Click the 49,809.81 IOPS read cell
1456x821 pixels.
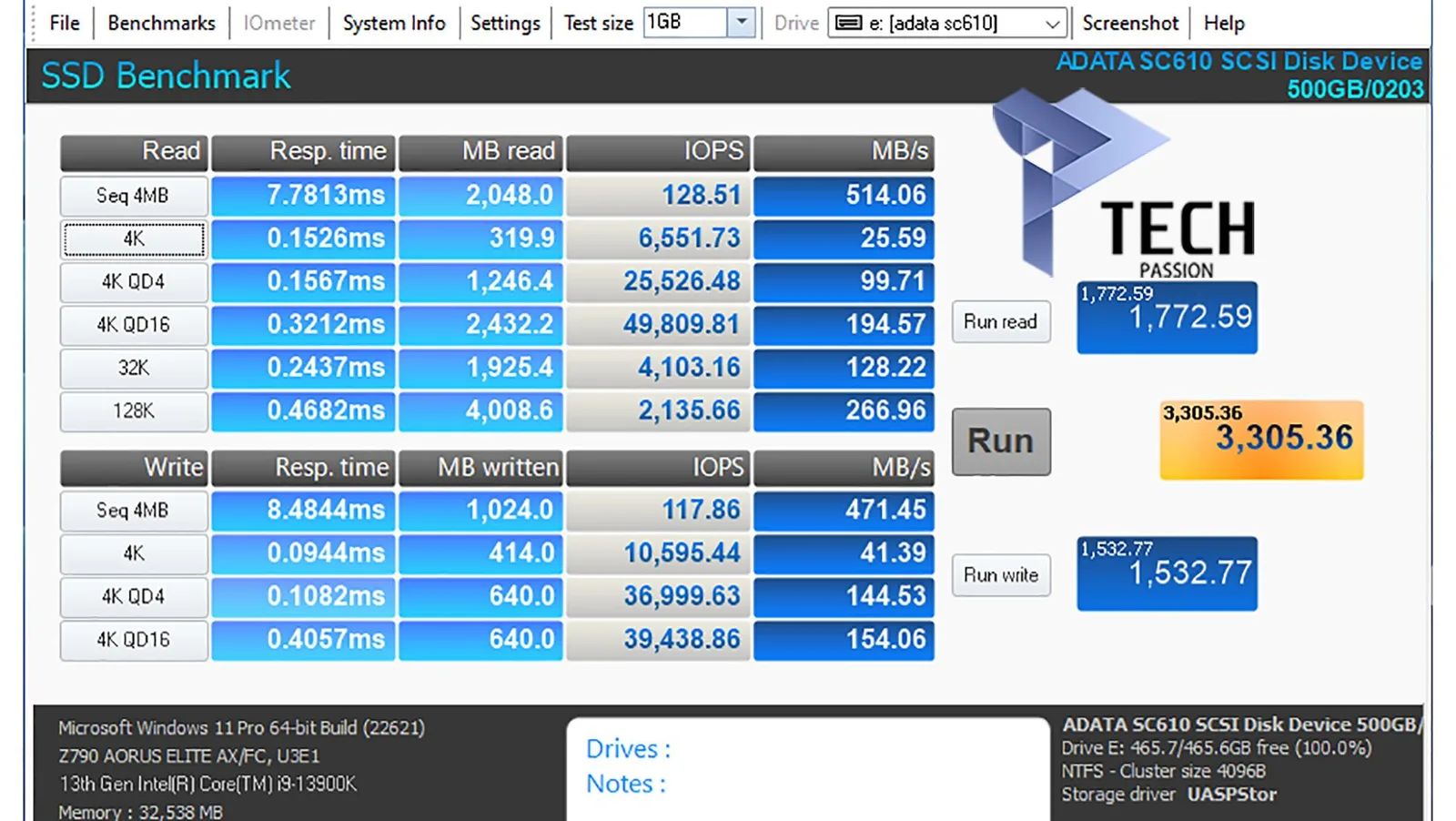click(x=658, y=325)
